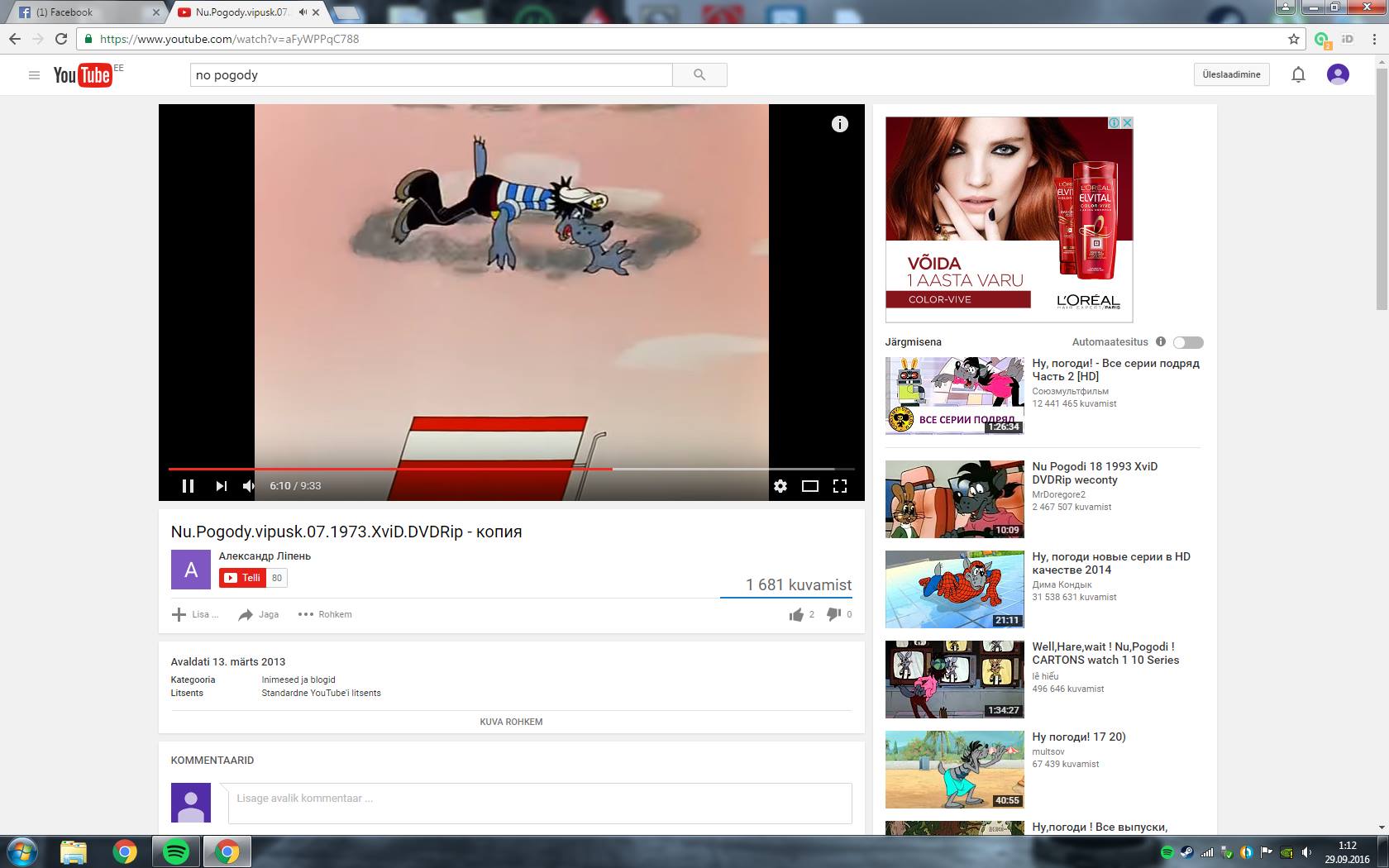
Task: Open the system tray volume icon
Action: coord(1306,852)
